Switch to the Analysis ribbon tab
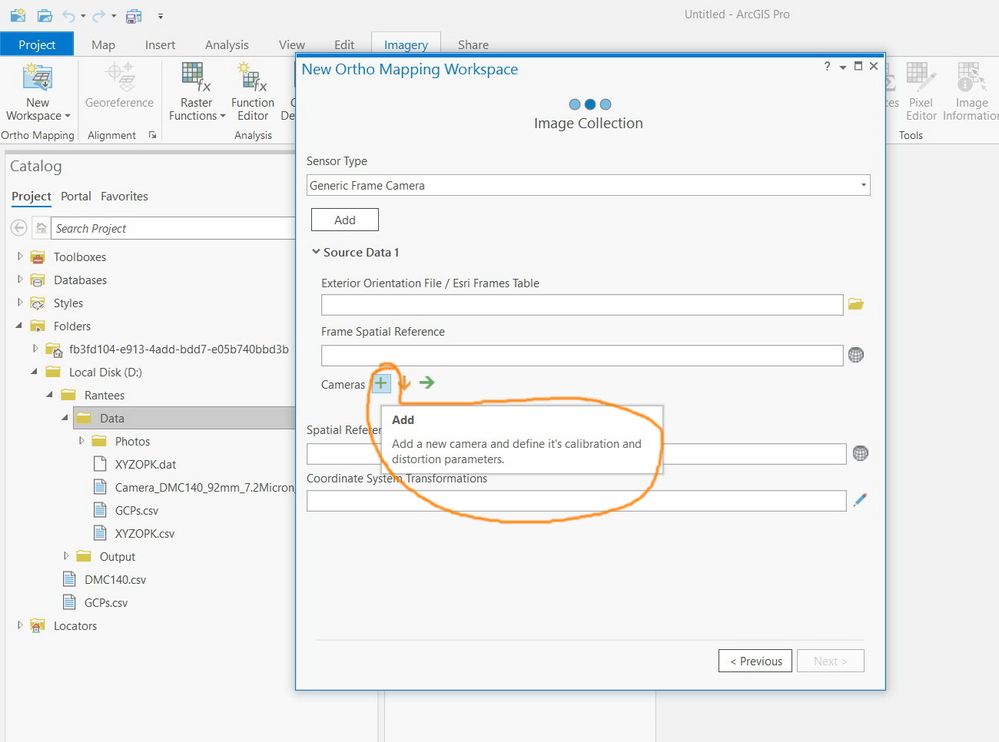Viewport: 999px width, 742px height. 227,45
